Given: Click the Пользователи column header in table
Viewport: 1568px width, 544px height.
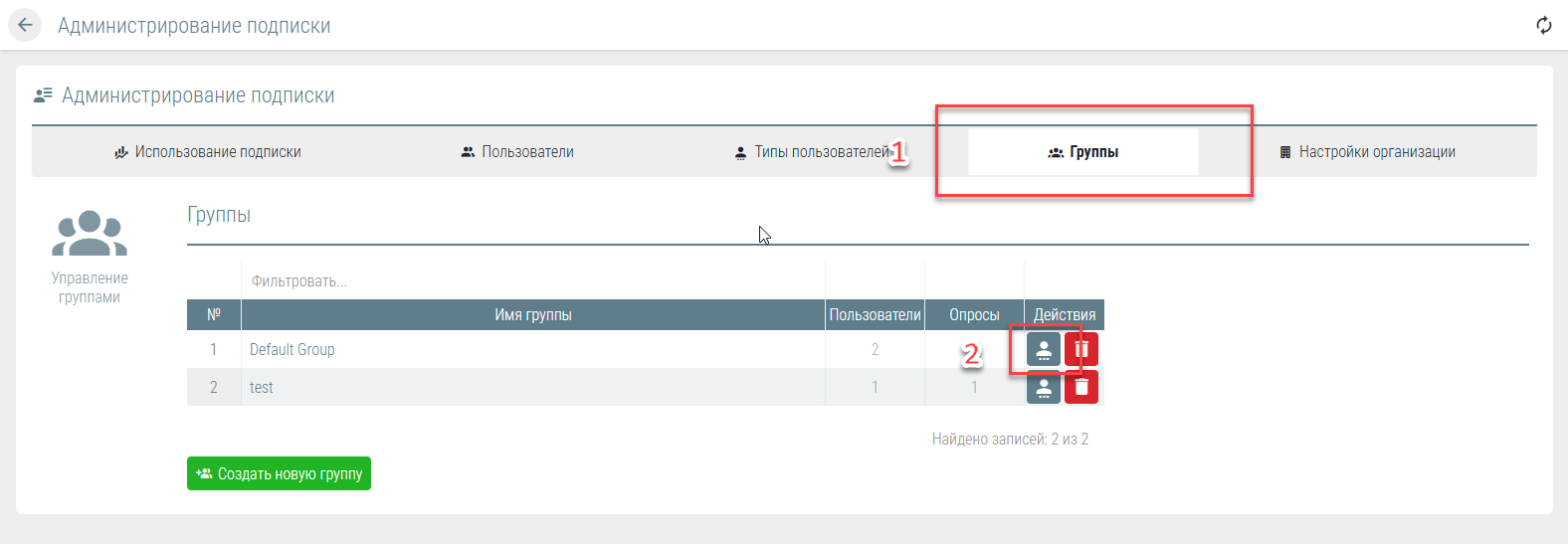Looking at the screenshot, I should point(875,314).
